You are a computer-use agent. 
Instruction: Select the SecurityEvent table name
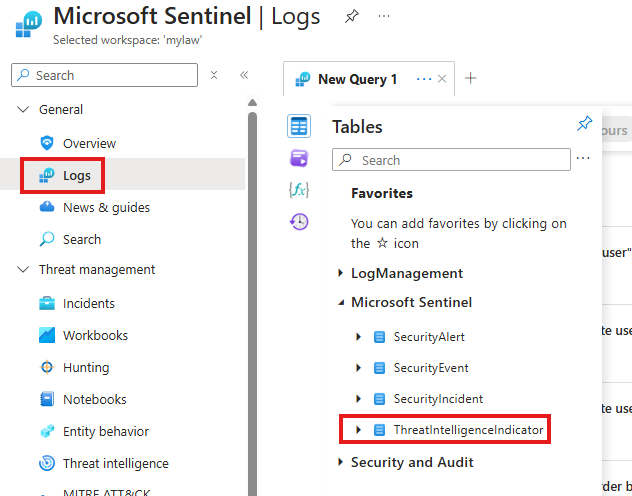431,368
